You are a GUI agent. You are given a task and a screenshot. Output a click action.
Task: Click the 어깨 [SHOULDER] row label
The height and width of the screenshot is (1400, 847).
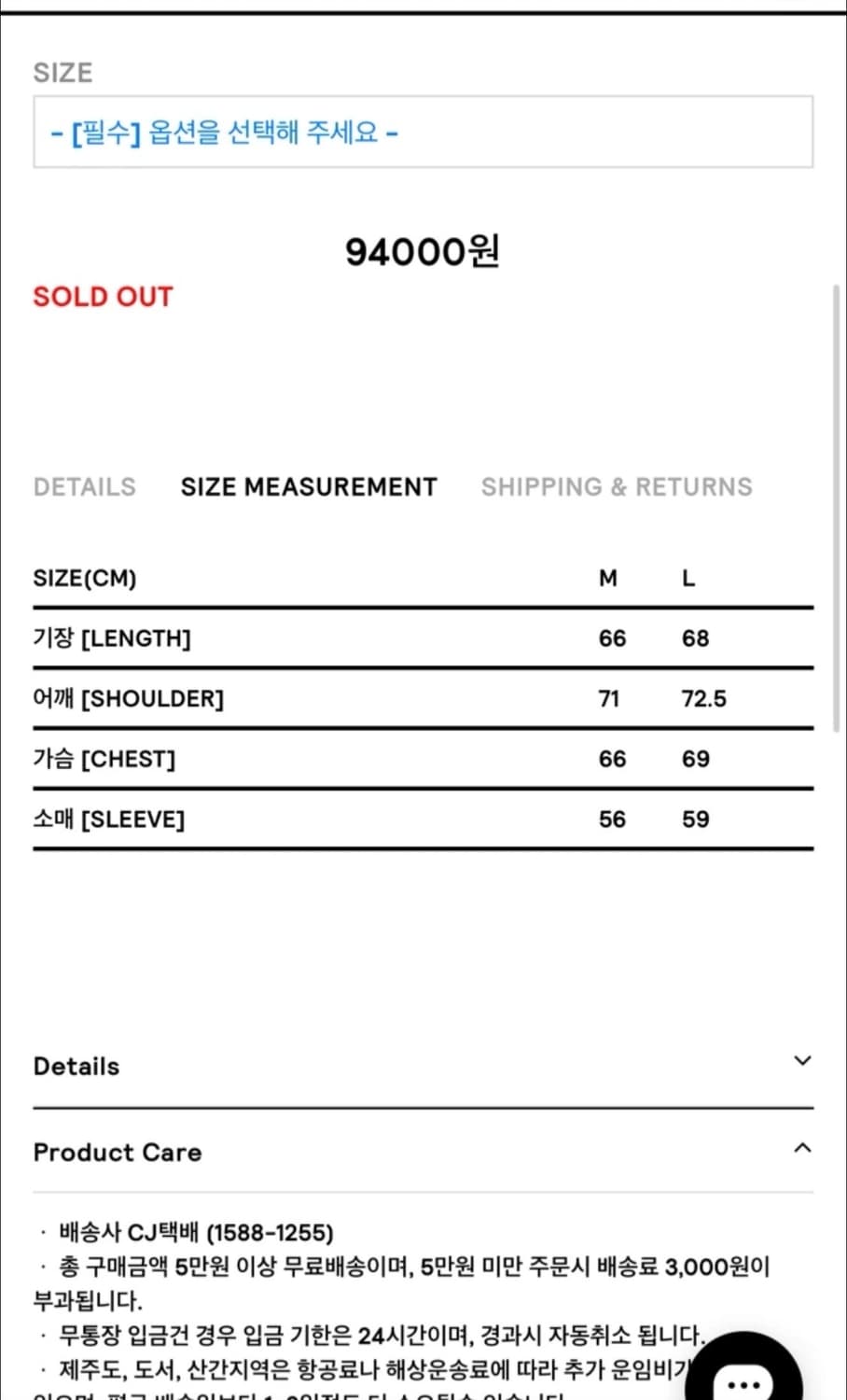click(129, 698)
